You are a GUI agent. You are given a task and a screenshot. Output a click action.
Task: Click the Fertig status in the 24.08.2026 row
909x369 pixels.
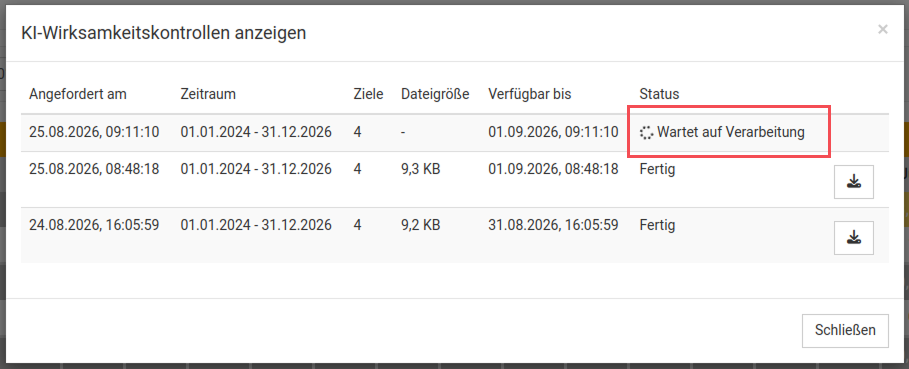657,225
